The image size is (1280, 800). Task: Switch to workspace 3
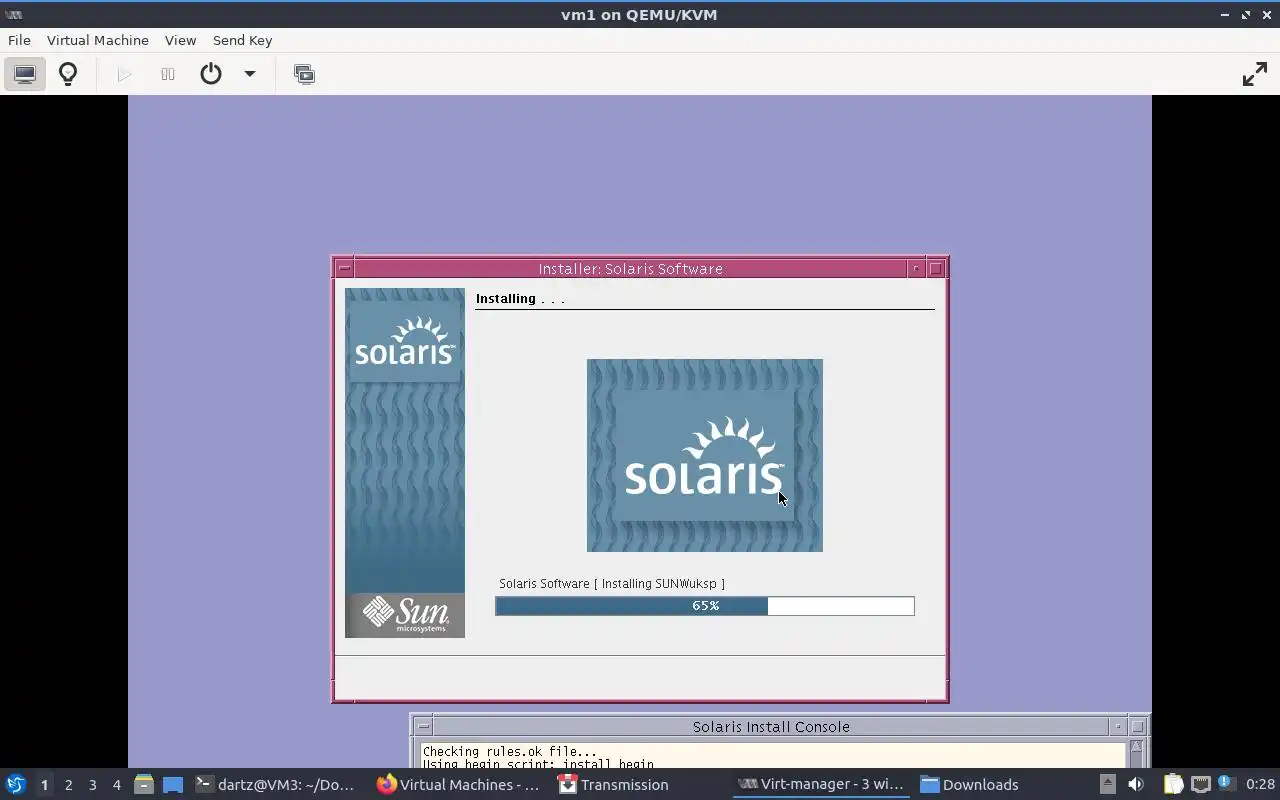(92, 785)
